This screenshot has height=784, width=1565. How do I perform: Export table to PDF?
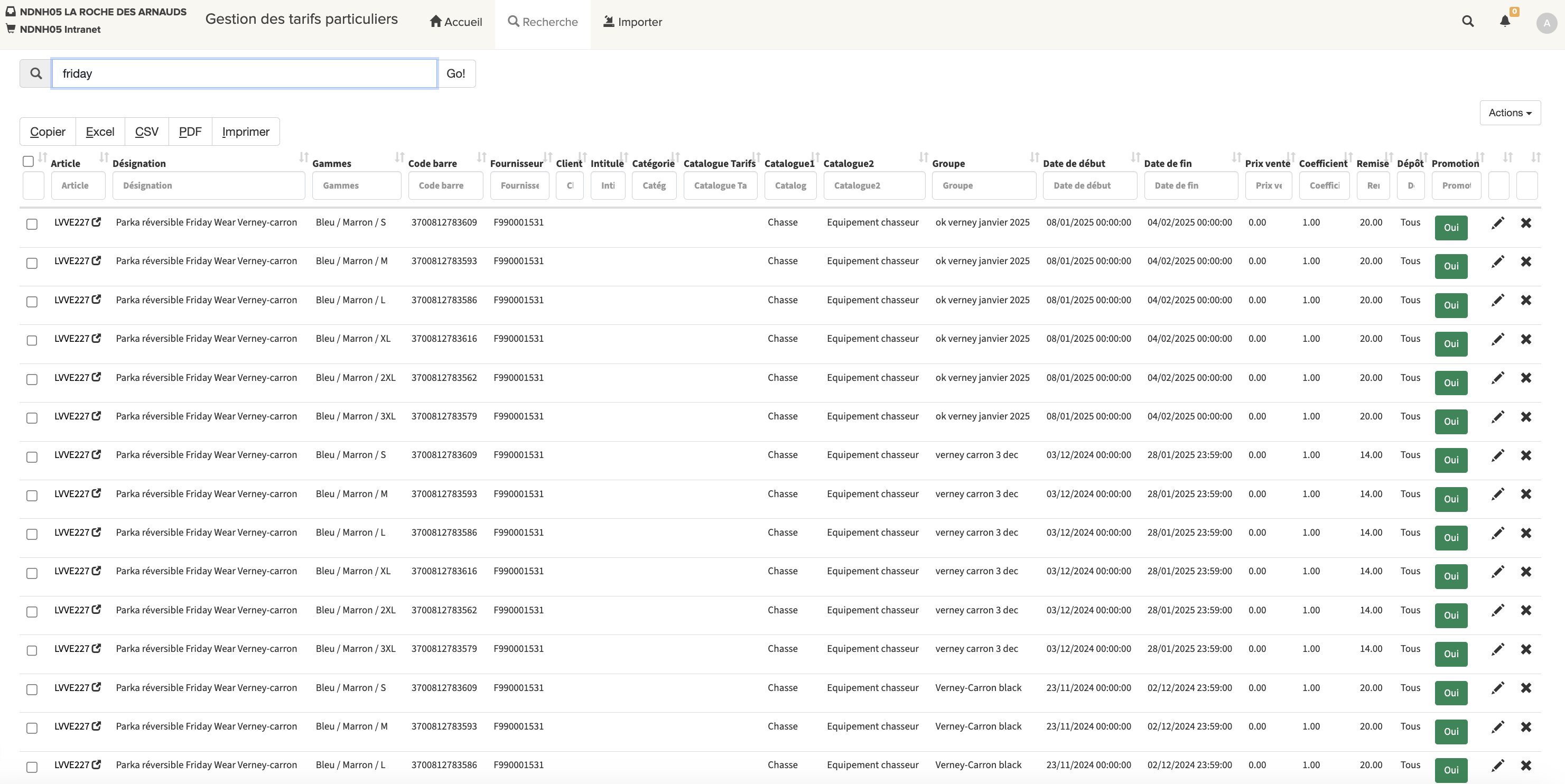coord(190,132)
